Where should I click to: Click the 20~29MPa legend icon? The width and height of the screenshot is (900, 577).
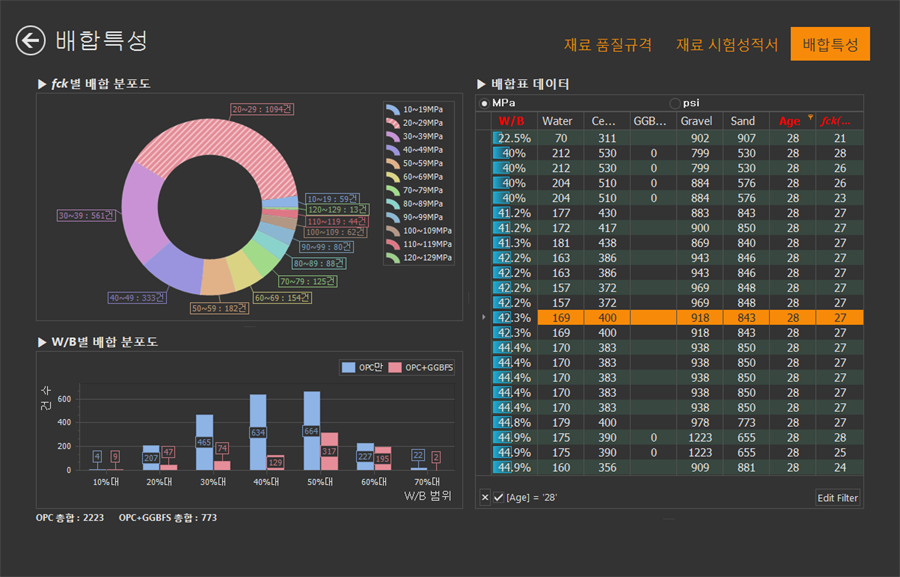coord(393,123)
